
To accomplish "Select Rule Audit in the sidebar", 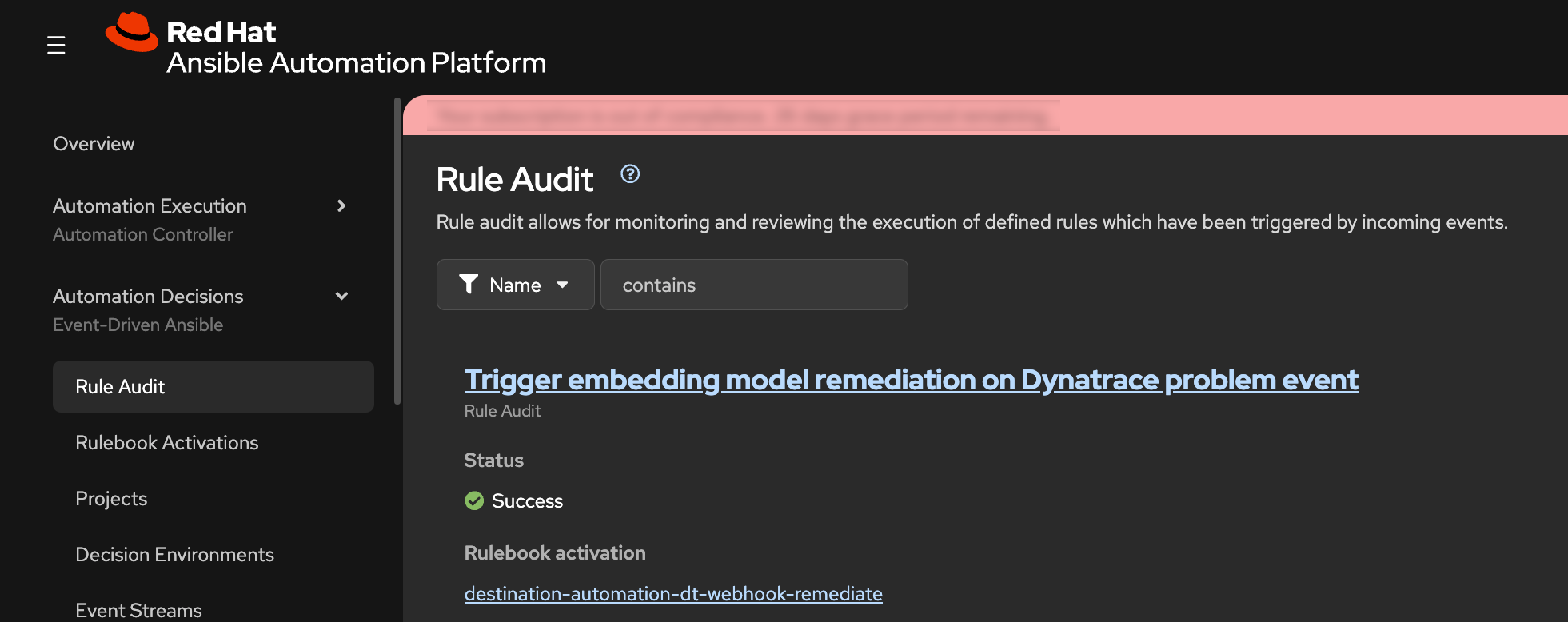I will click(x=120, y=387).
